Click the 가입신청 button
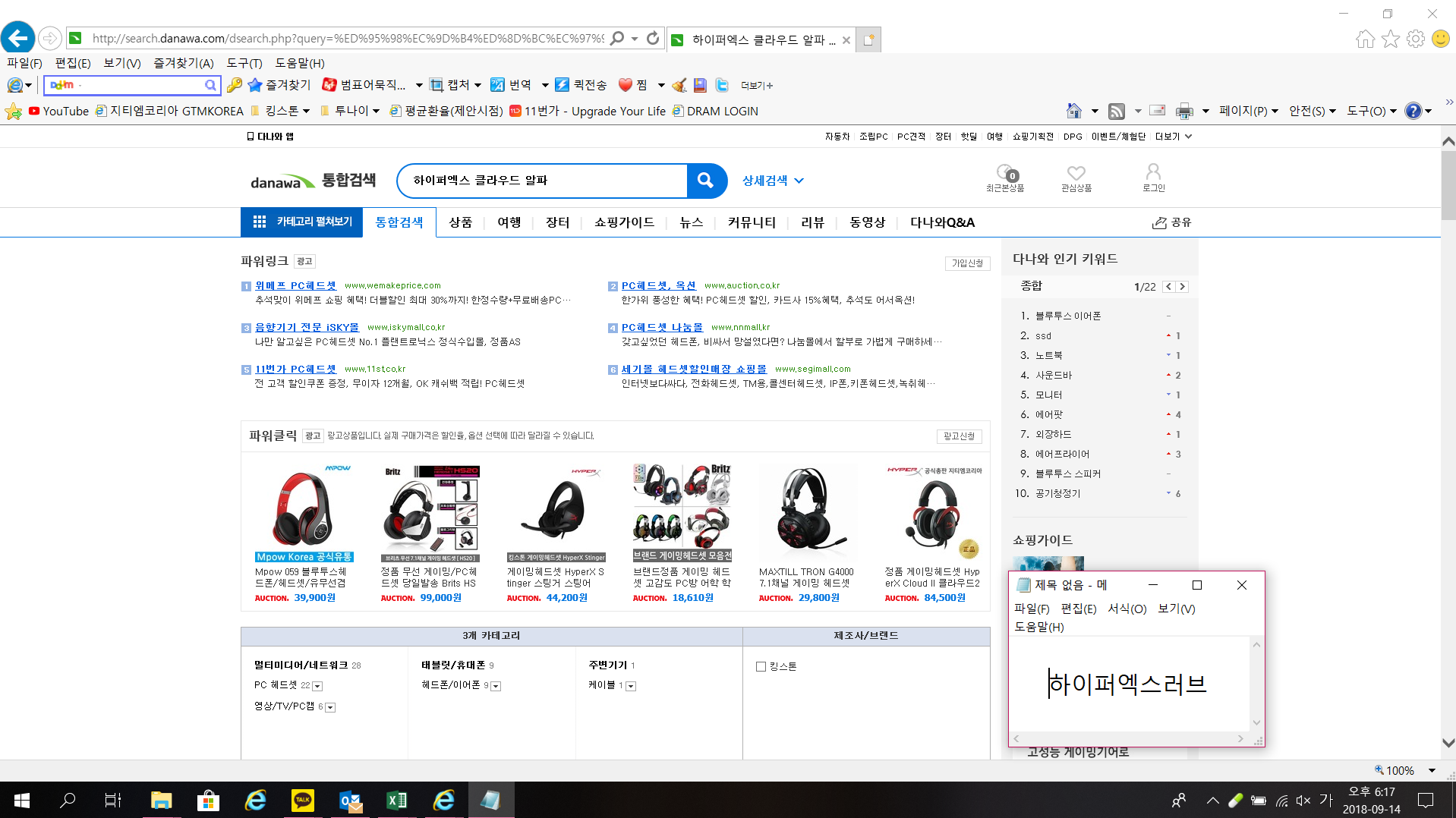The width and height of the screenshot is (1456, 818). click(967, 263)
